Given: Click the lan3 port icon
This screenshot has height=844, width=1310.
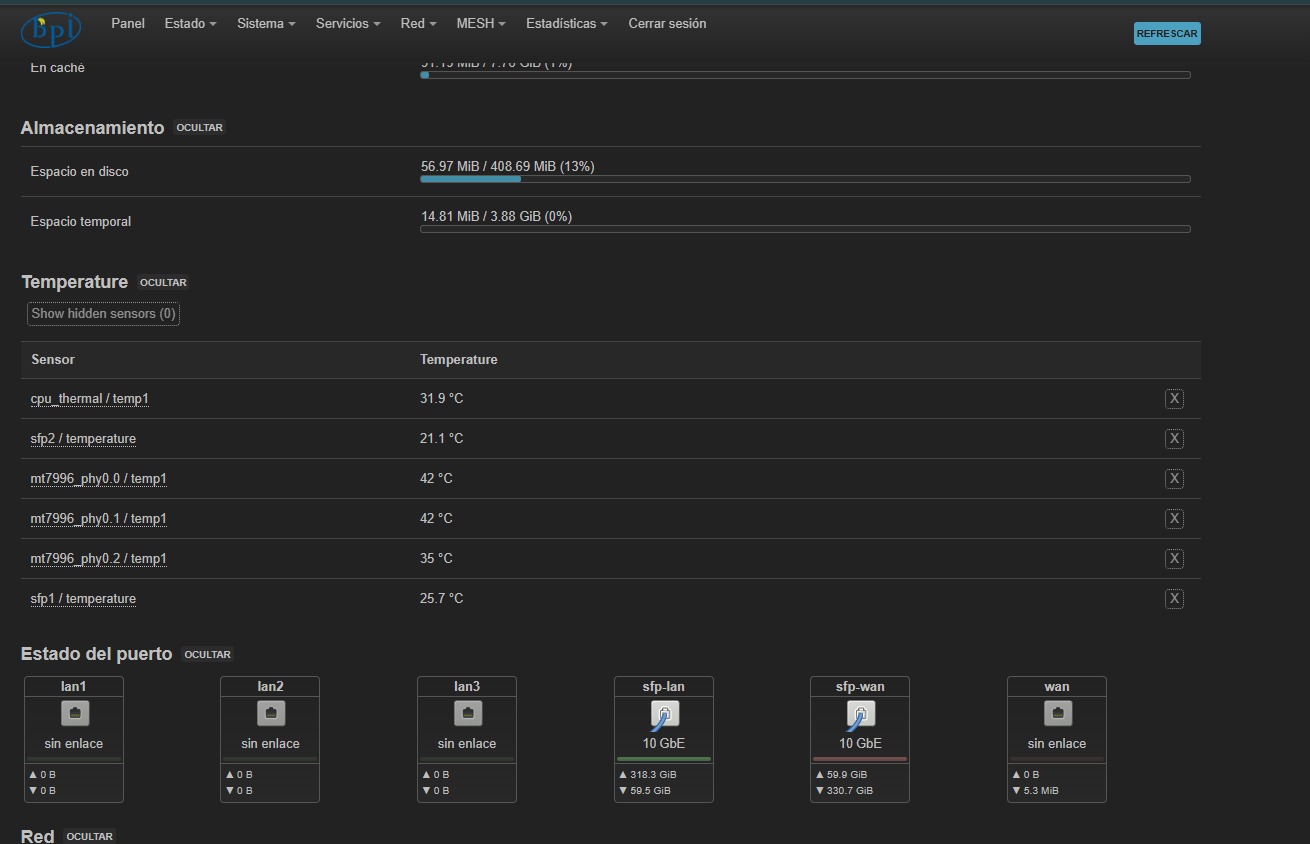Looking at the screenshot, I should (x=467, y=713).
